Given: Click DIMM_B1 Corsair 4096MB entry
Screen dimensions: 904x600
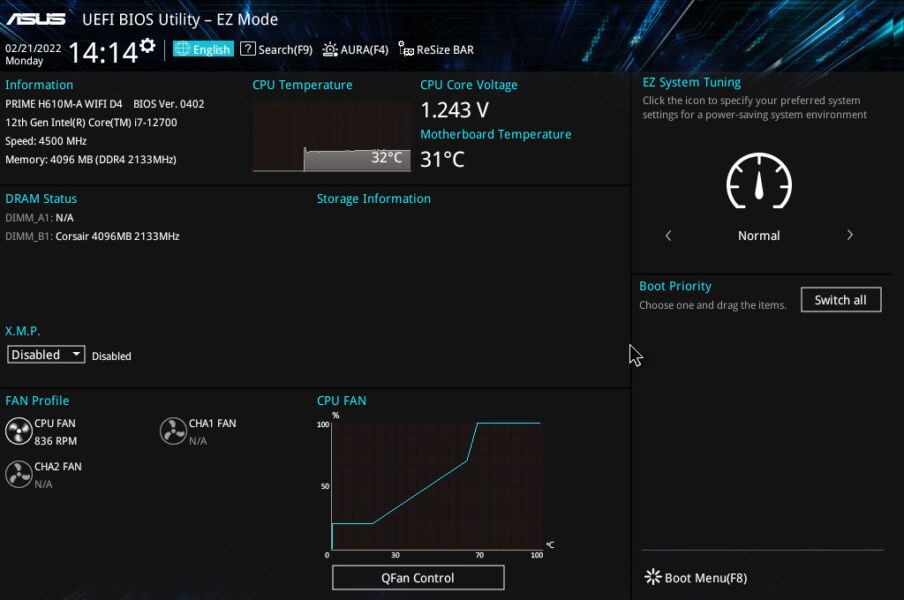Looking at the screenshot, I should click(x=92, y=236).
